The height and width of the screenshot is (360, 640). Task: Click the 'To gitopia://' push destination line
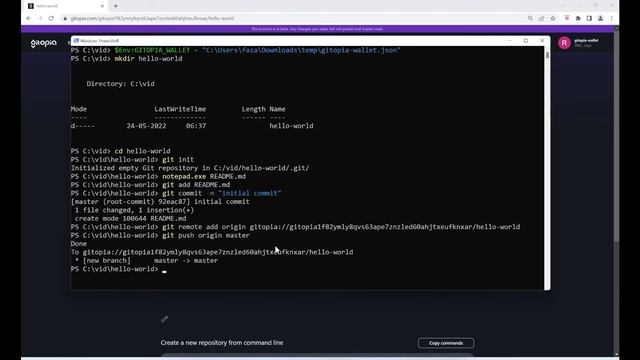212,252
